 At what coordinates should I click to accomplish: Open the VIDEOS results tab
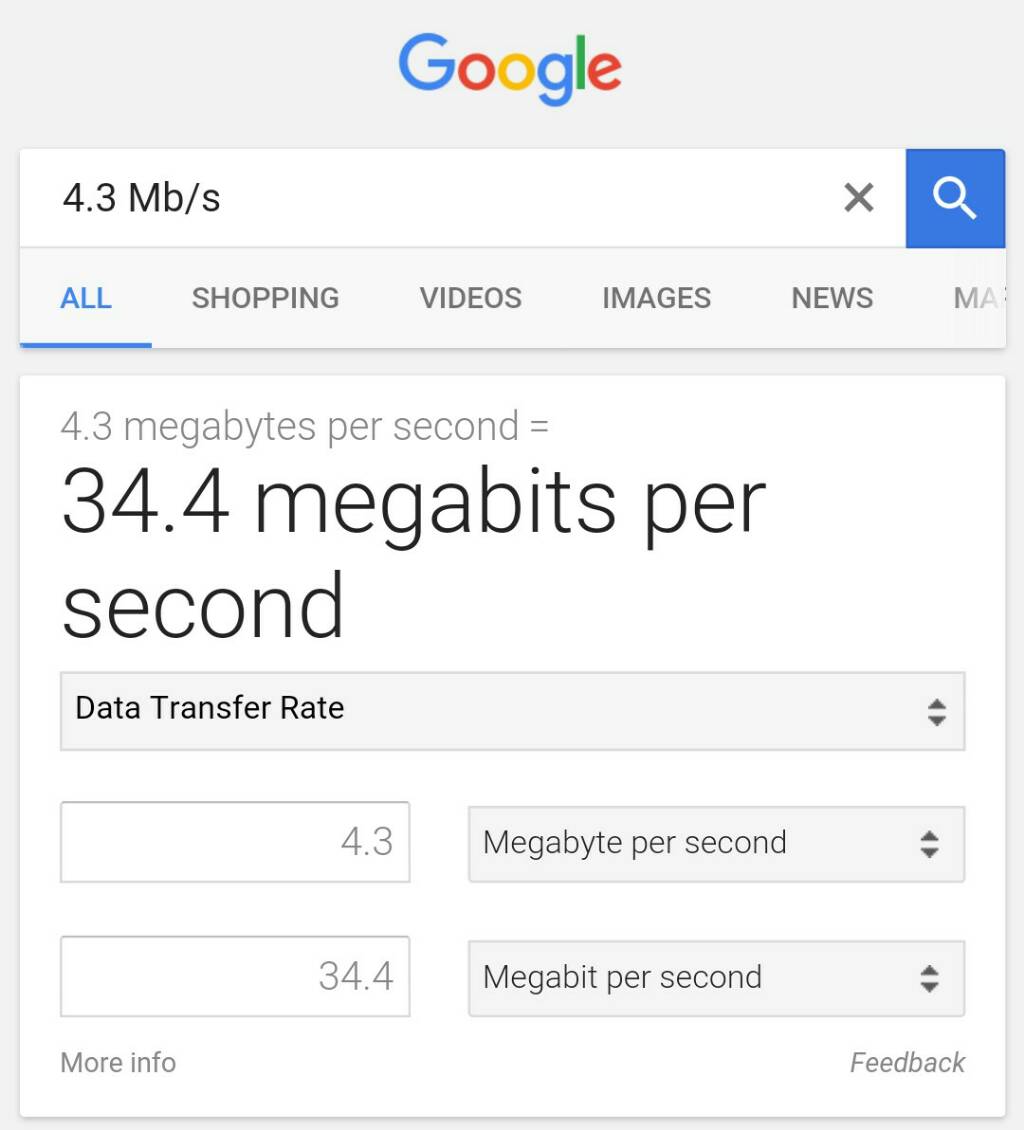click(x=470, y=298)
